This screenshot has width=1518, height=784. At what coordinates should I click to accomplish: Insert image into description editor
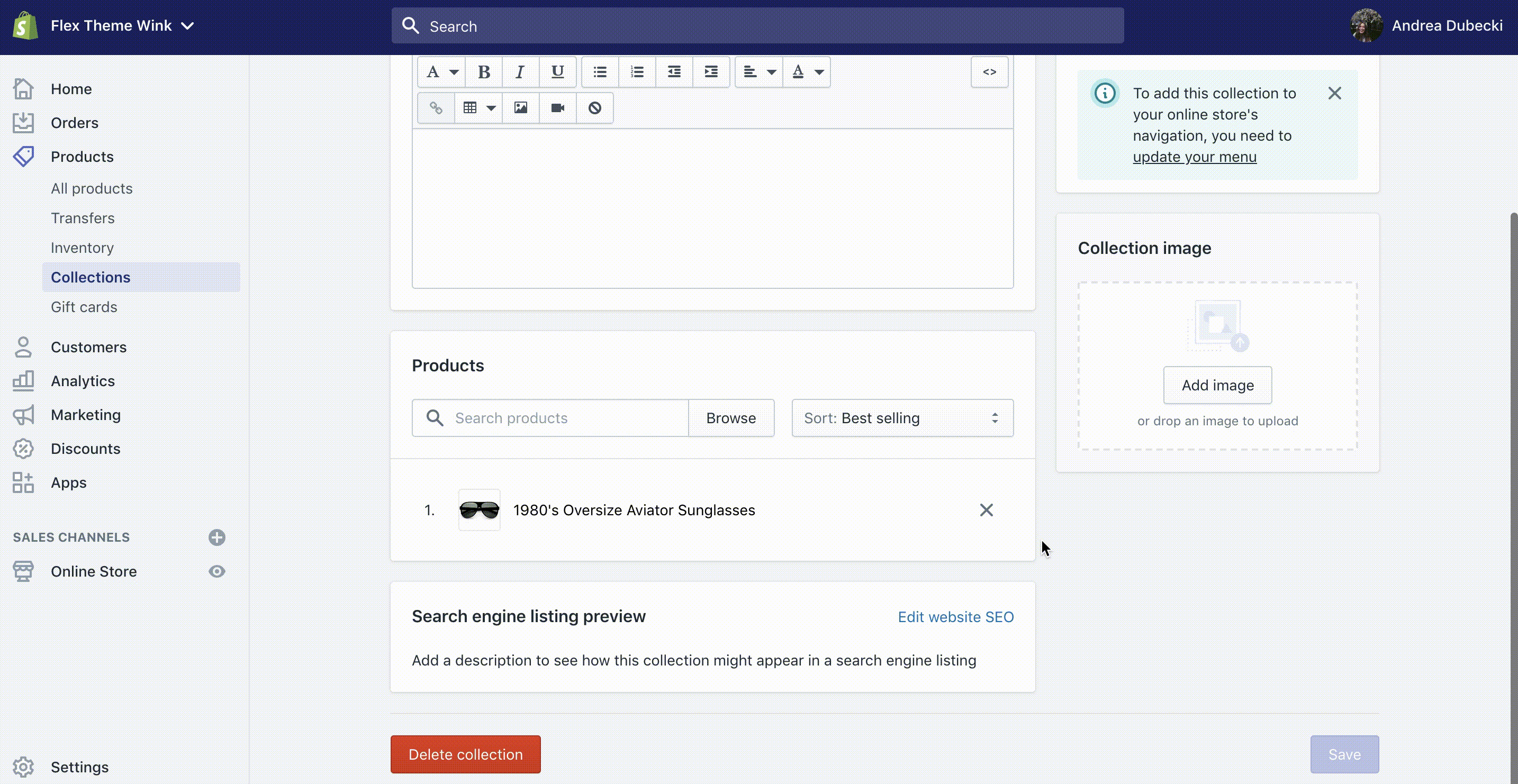coord(520,108)
